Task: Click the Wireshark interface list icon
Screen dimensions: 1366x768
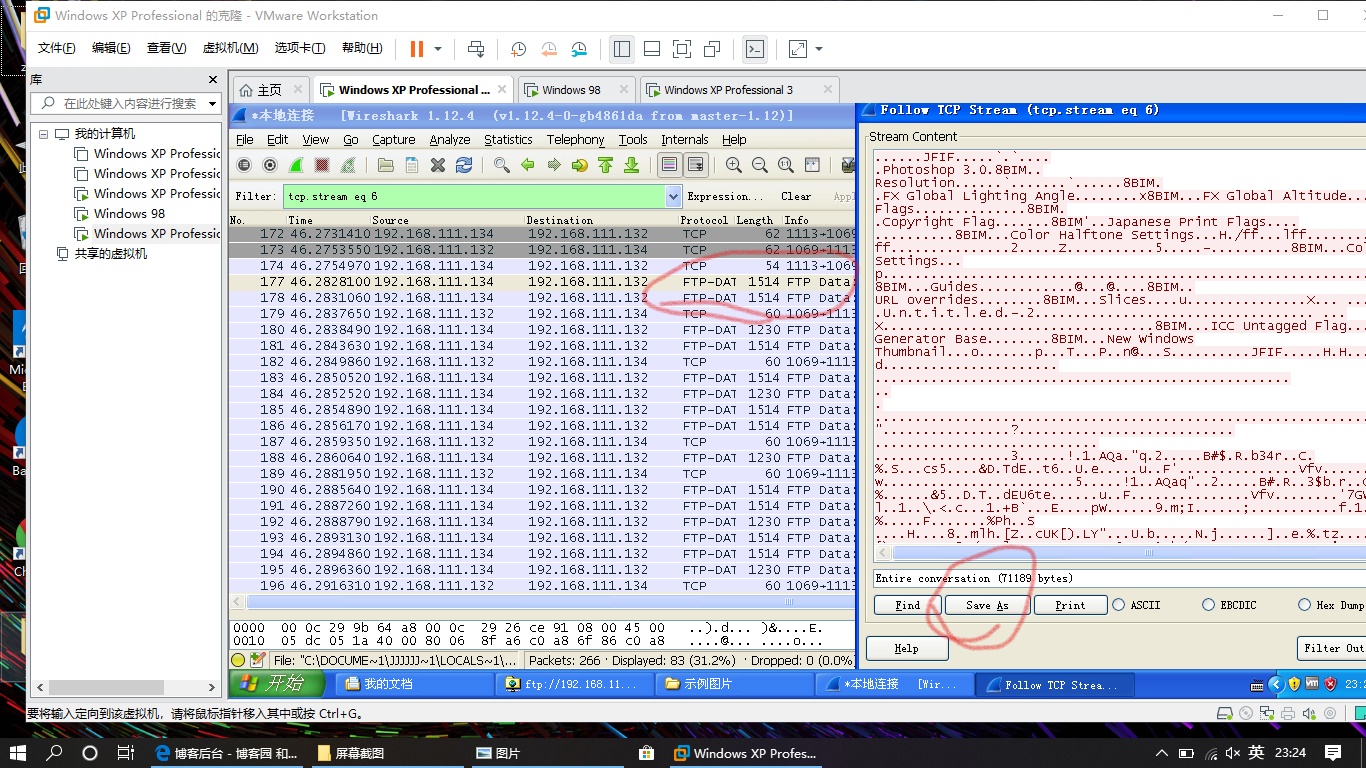Action: click(244, 165)
